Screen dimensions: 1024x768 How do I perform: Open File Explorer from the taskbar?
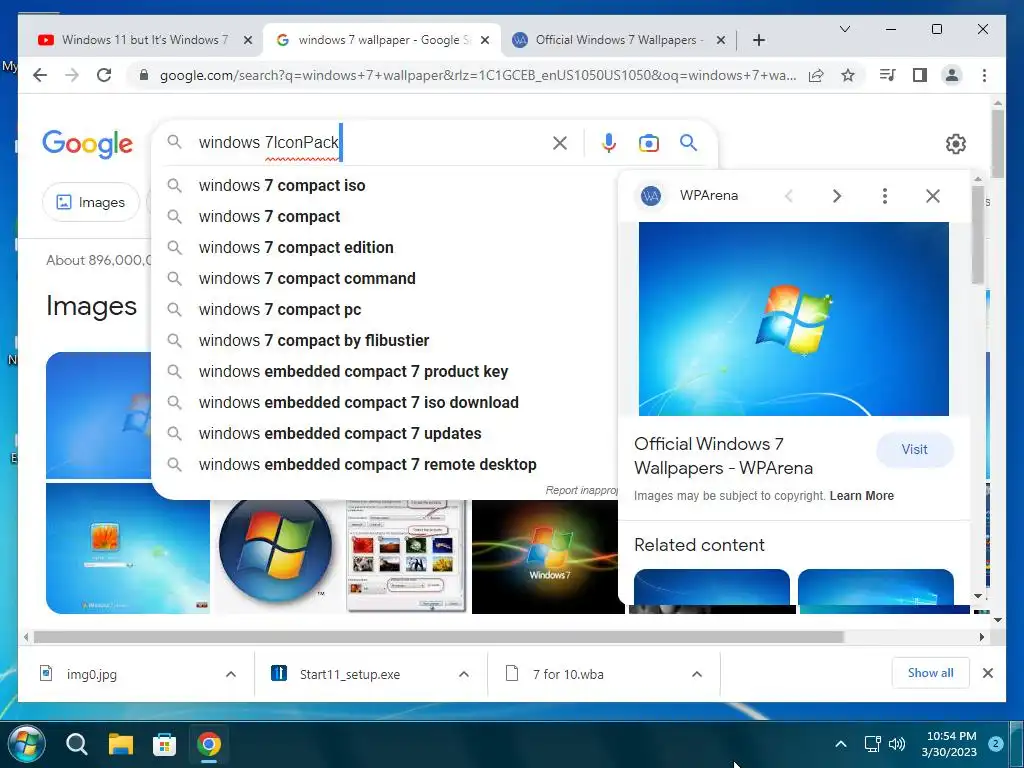tap(121, 744)
